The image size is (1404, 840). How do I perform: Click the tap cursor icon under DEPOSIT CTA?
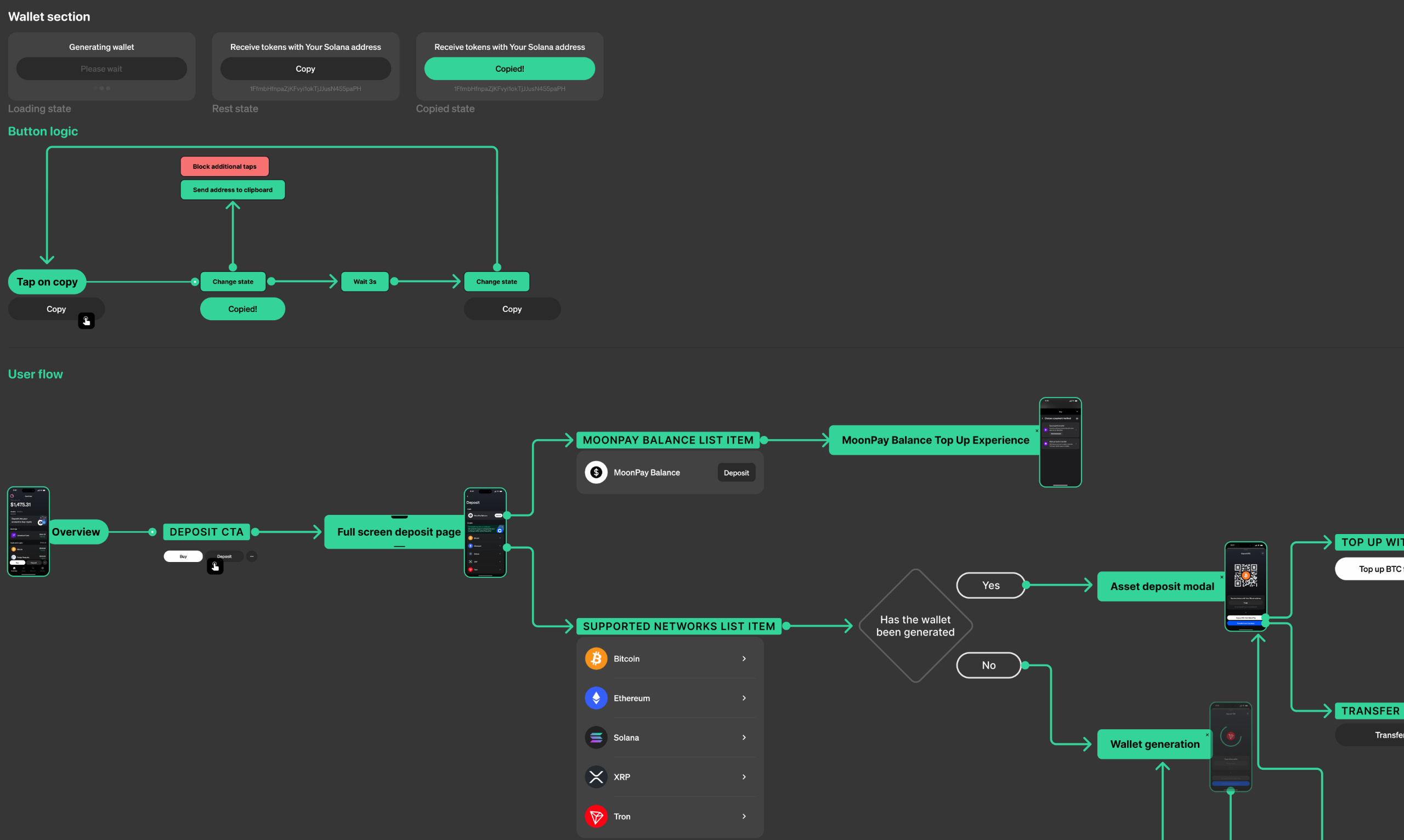215,566
